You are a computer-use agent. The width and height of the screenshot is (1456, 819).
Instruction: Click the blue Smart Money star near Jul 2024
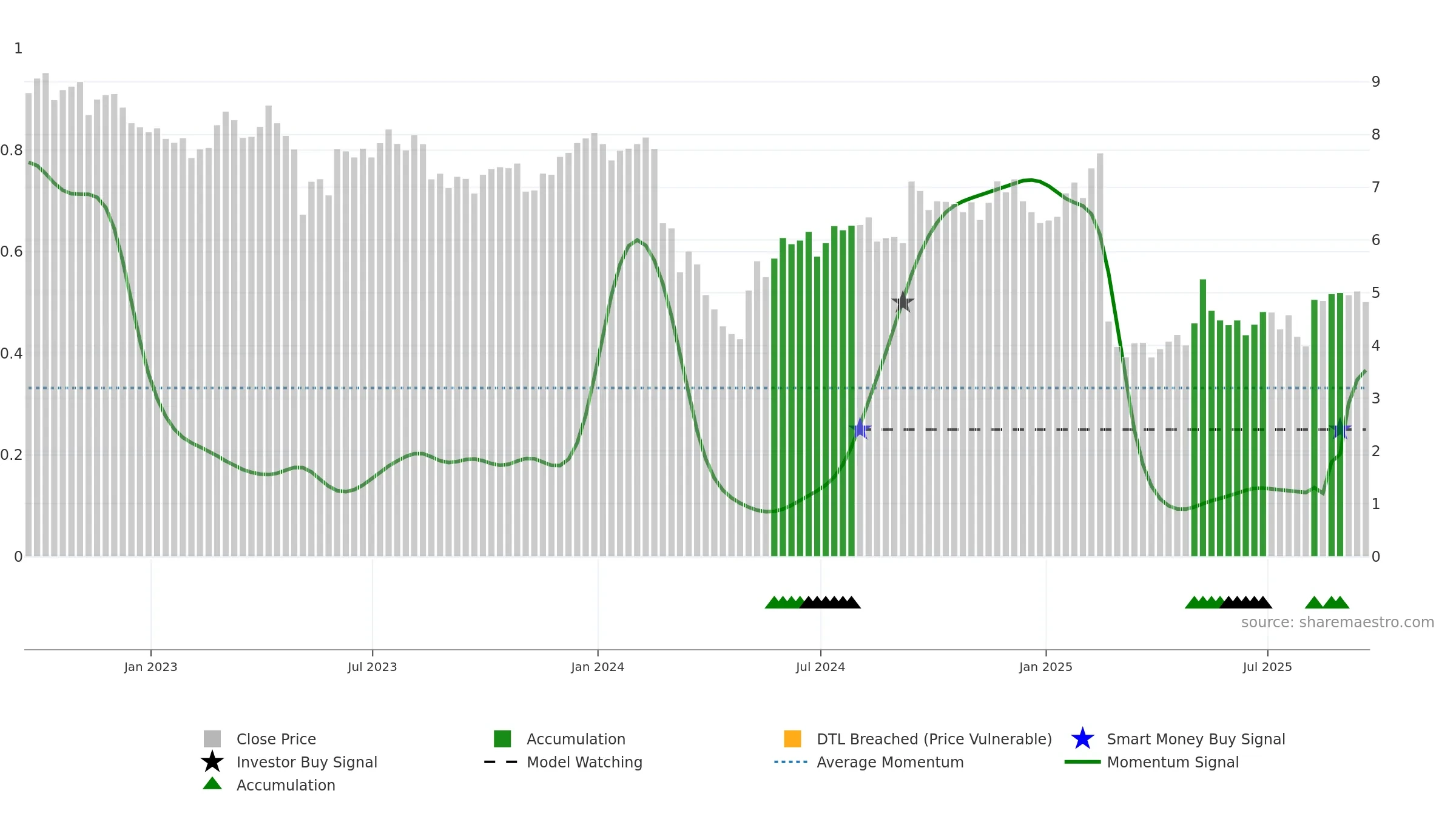(860, 429)
